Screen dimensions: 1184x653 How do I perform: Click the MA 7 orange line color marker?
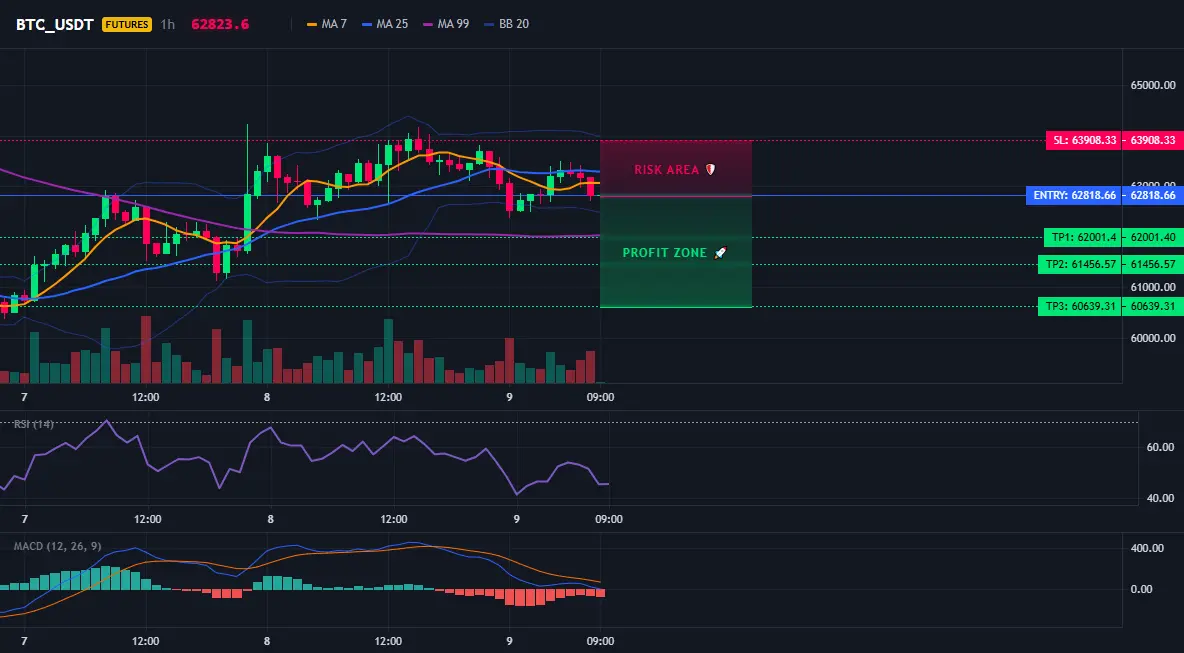point(312,24)
